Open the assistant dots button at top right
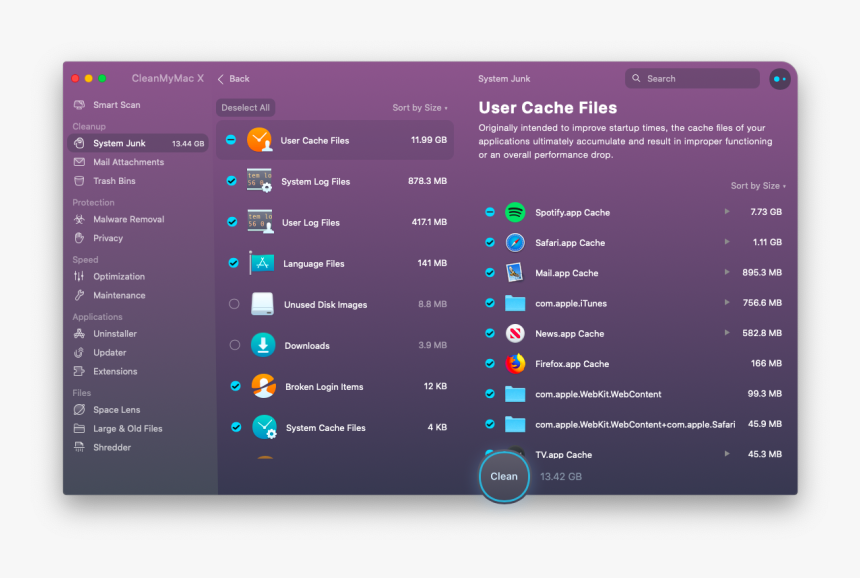The width and height of the screenshot is (860, 578). coord(779,79)
